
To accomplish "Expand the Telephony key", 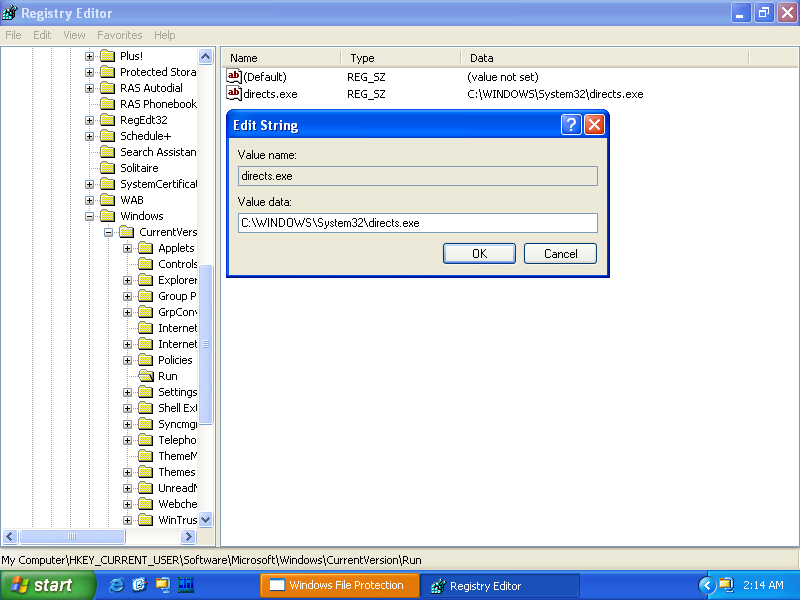I will [128, 440].
